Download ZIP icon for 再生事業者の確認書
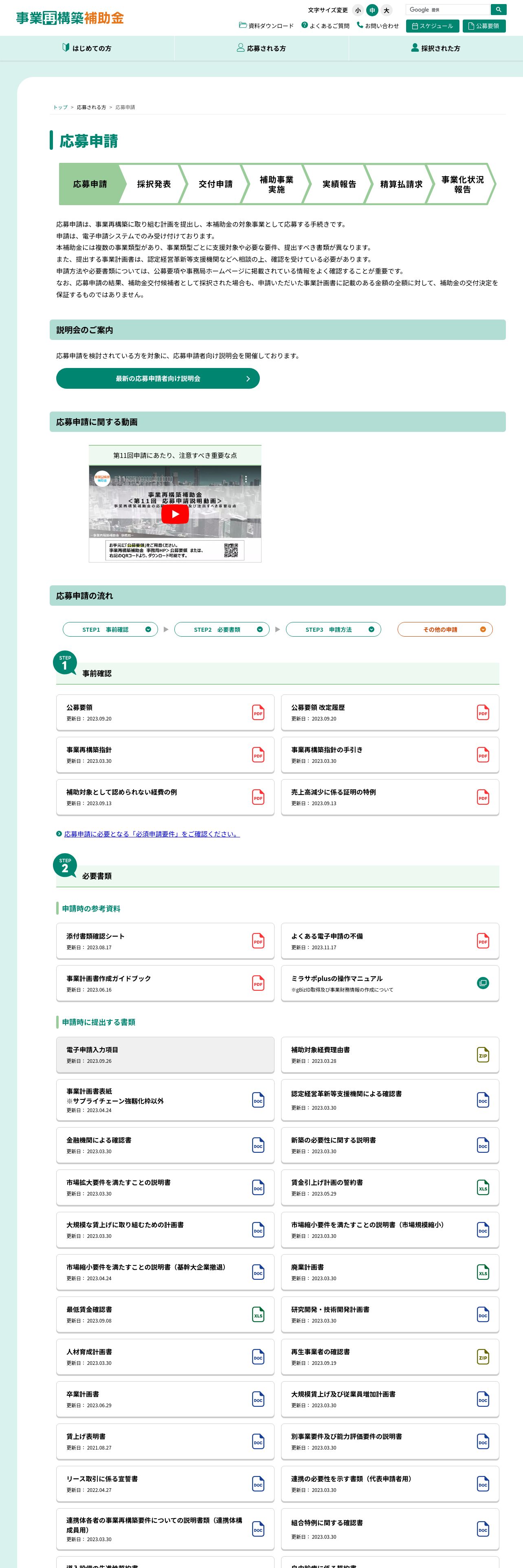 tap(483, 1357)
